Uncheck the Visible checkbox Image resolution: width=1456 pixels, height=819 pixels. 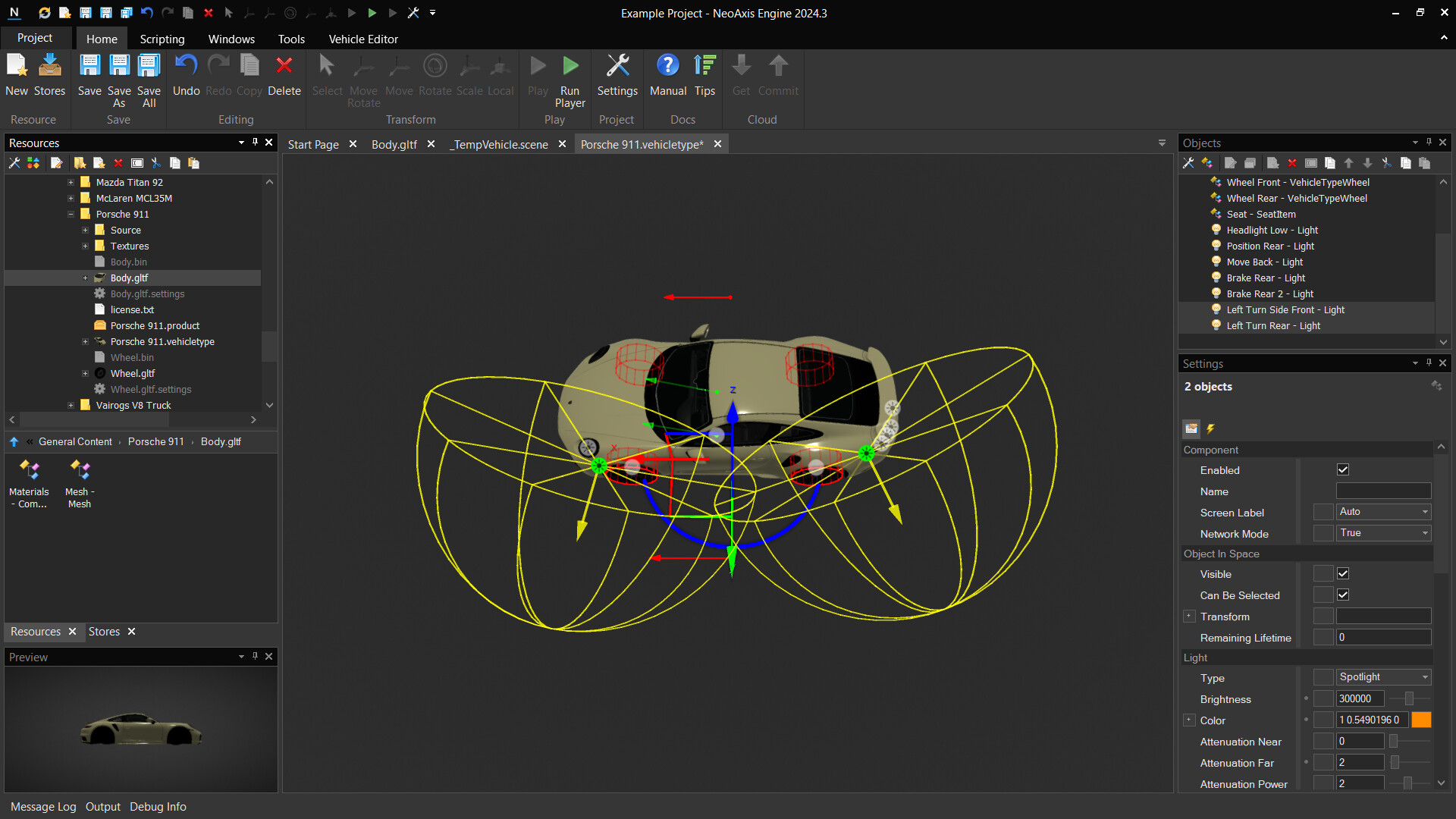click(x=1343, y=574)
